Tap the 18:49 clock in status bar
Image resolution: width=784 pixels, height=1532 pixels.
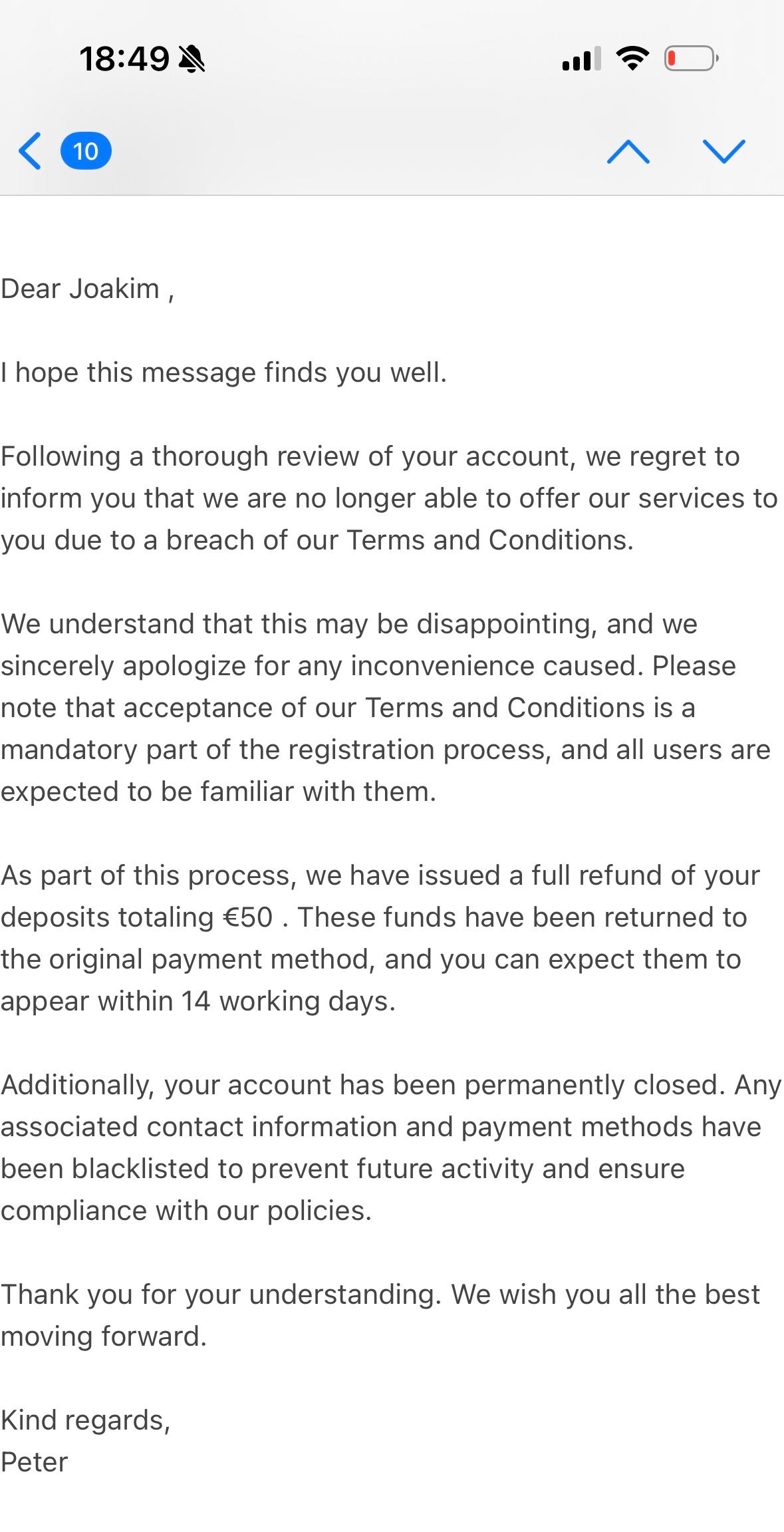[x=124, y=59]
